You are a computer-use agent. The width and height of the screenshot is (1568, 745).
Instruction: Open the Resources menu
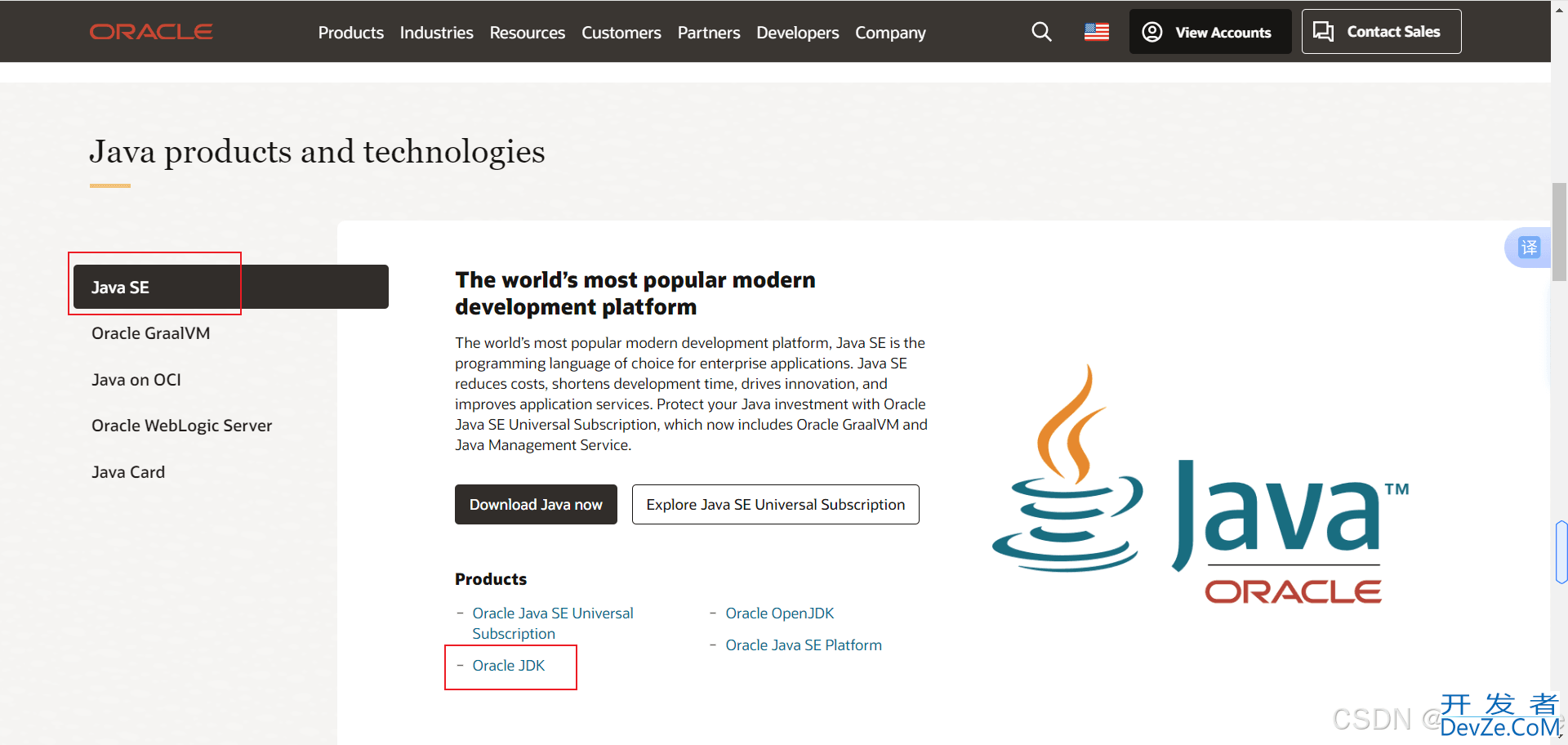click(x=527, y=33)
